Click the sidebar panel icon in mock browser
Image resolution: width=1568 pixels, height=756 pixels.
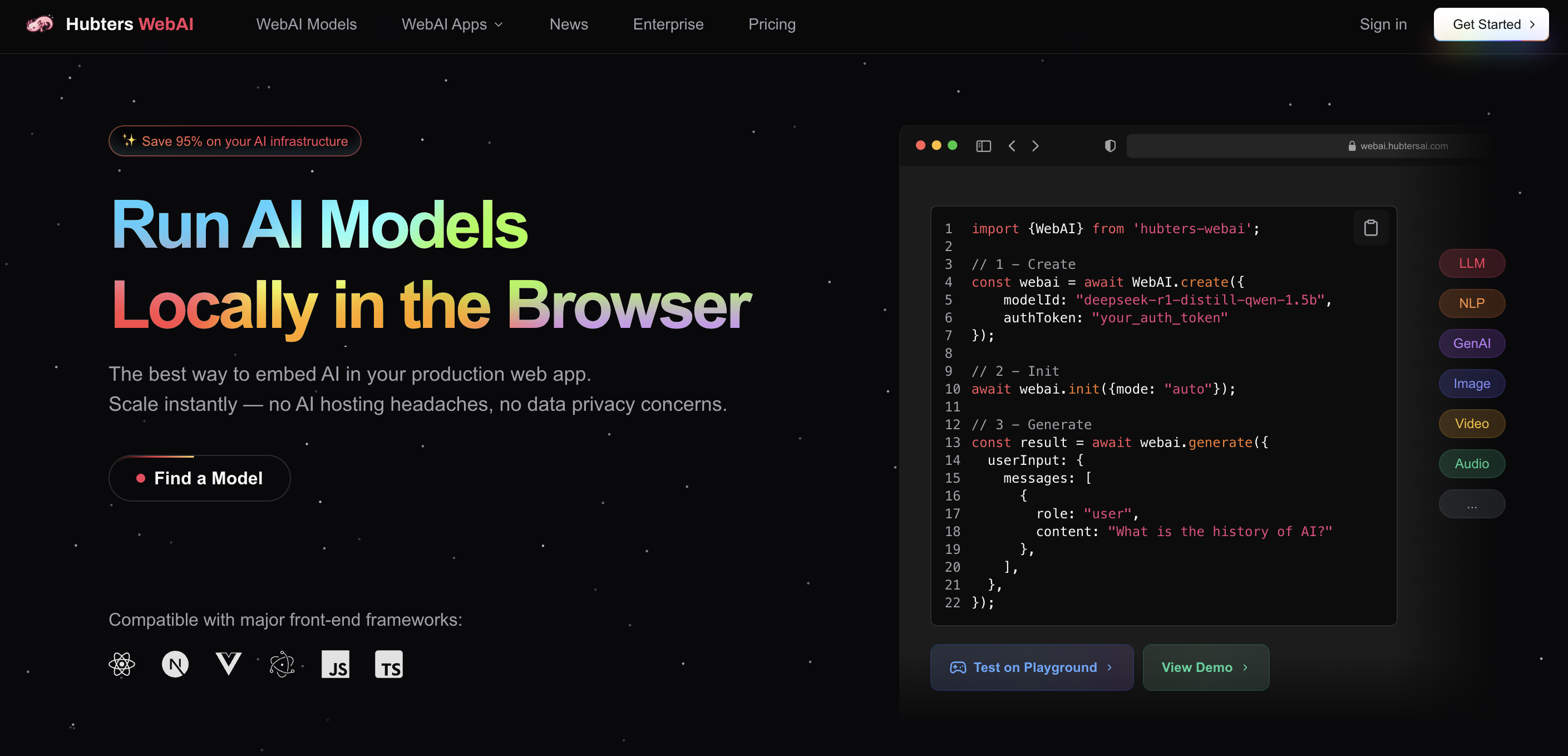click(x=983, y=146)
